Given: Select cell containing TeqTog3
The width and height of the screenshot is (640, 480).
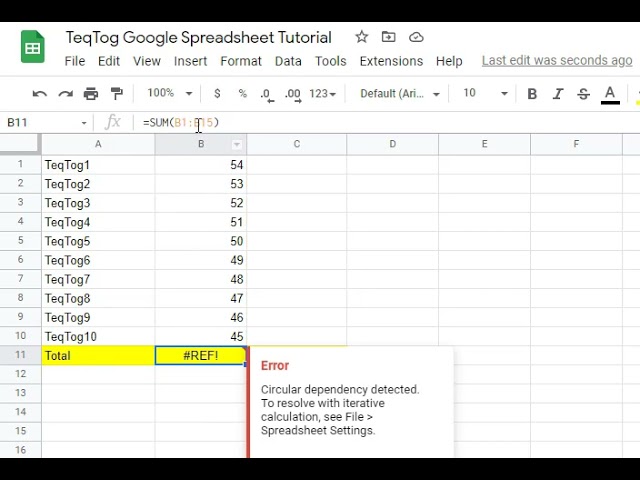Looking at the screenshot, I should 98,203.
